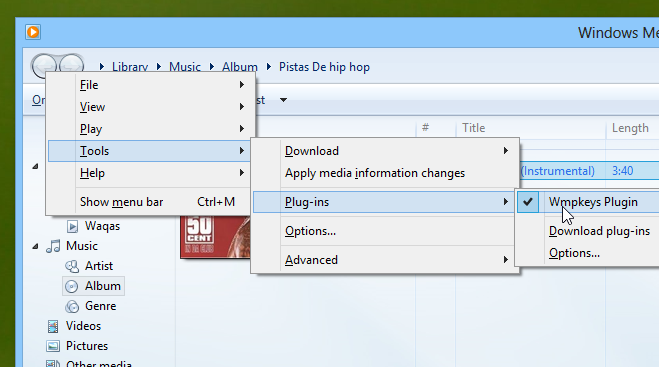
Task: Click the 50 Cent album cover thumbnail
Action: pyautogui.click(x=215, y=237)
